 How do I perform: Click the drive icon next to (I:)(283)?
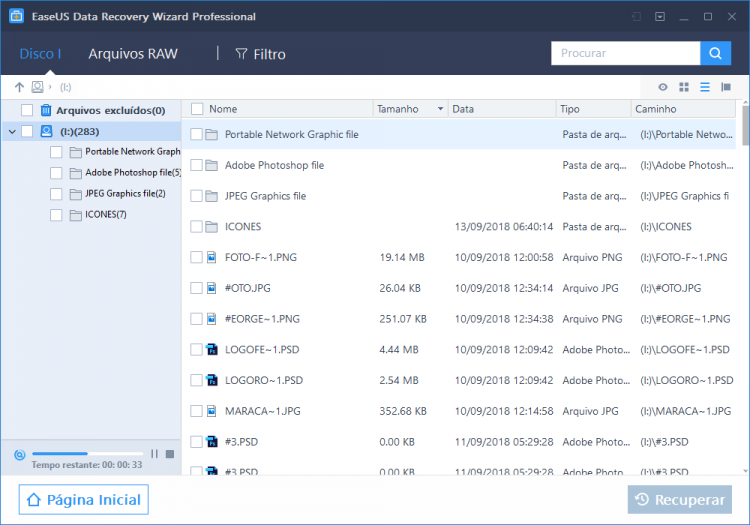(46, 131)
